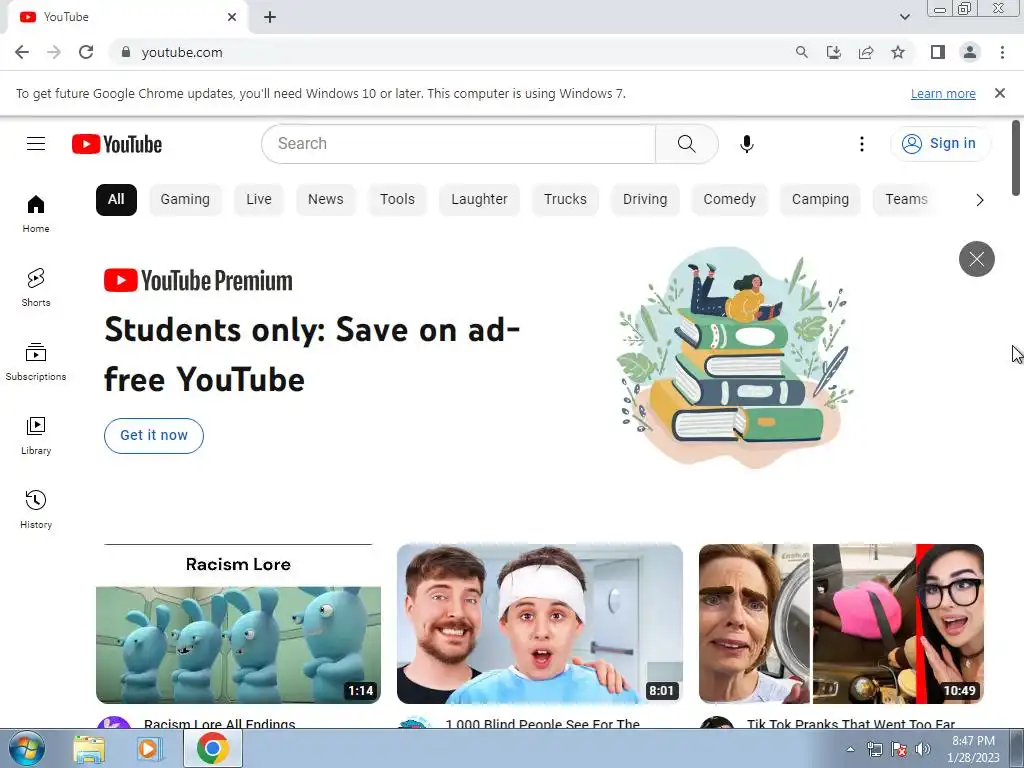Select the Laughter filter chip
Image resolution: width=1024 pixels, height=768 pixels.
coord(479,200)
